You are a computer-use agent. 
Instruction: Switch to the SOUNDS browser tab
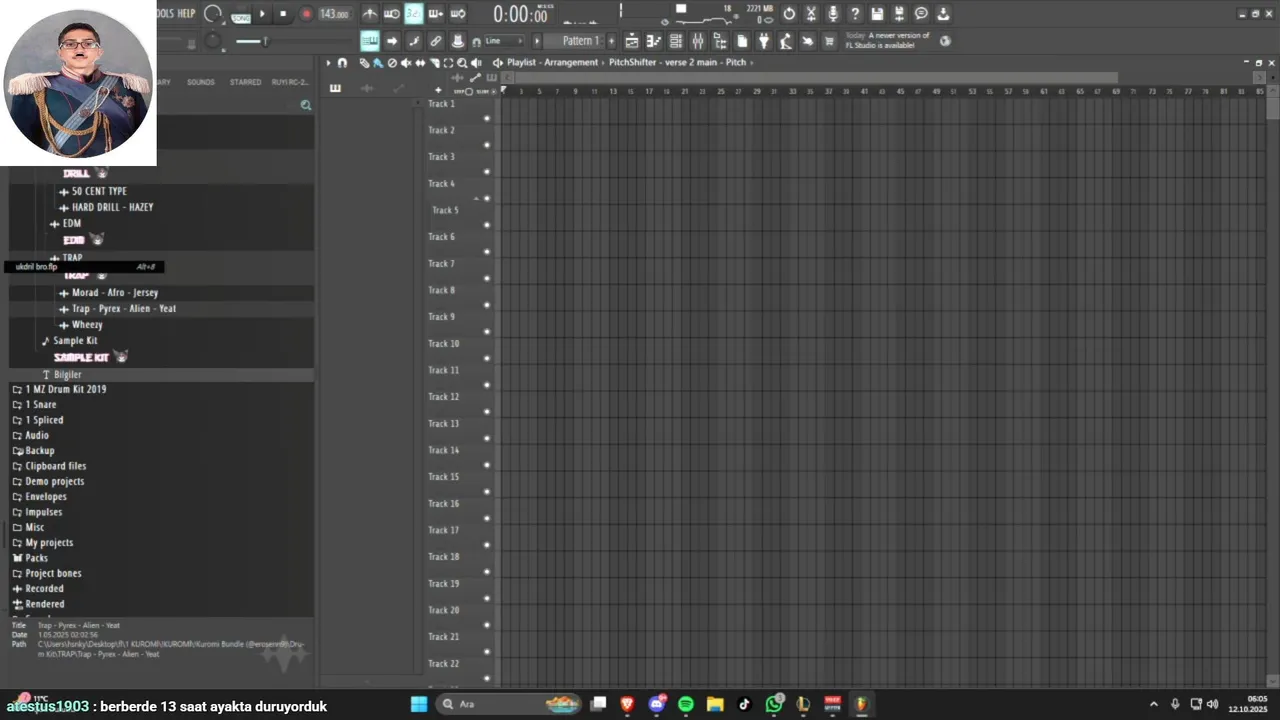[201, 82]
